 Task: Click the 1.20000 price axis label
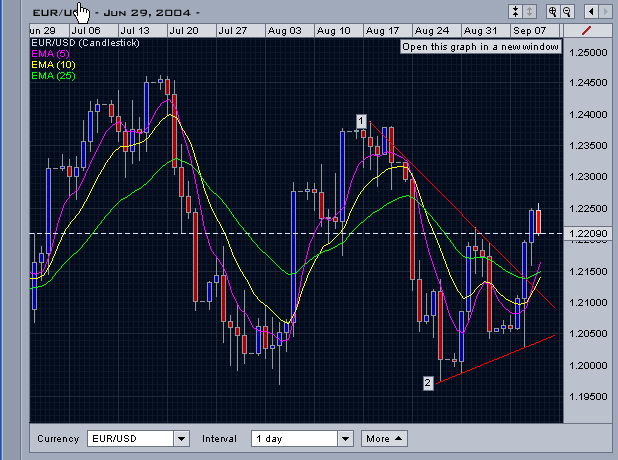(588, 366)
